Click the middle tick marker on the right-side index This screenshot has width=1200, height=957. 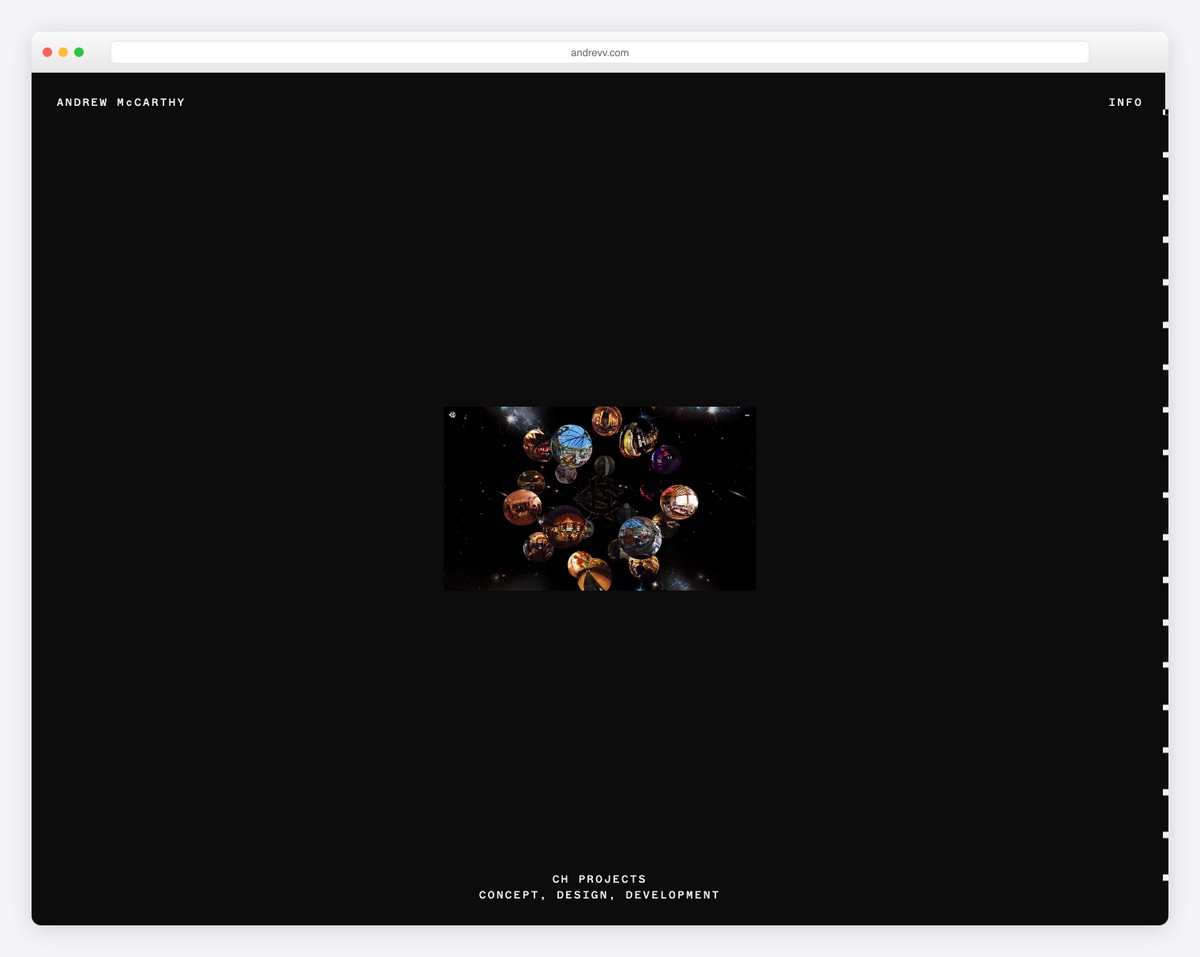(1165, 495)
